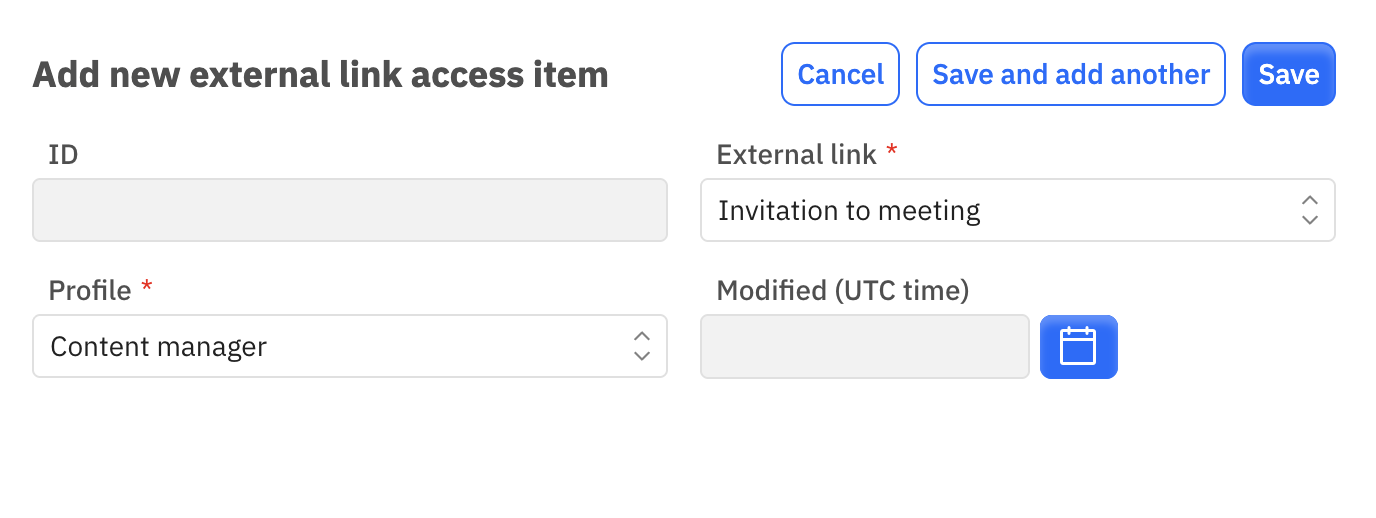Click the blue calendar button beside the Modified field

tap(1078, 347)
